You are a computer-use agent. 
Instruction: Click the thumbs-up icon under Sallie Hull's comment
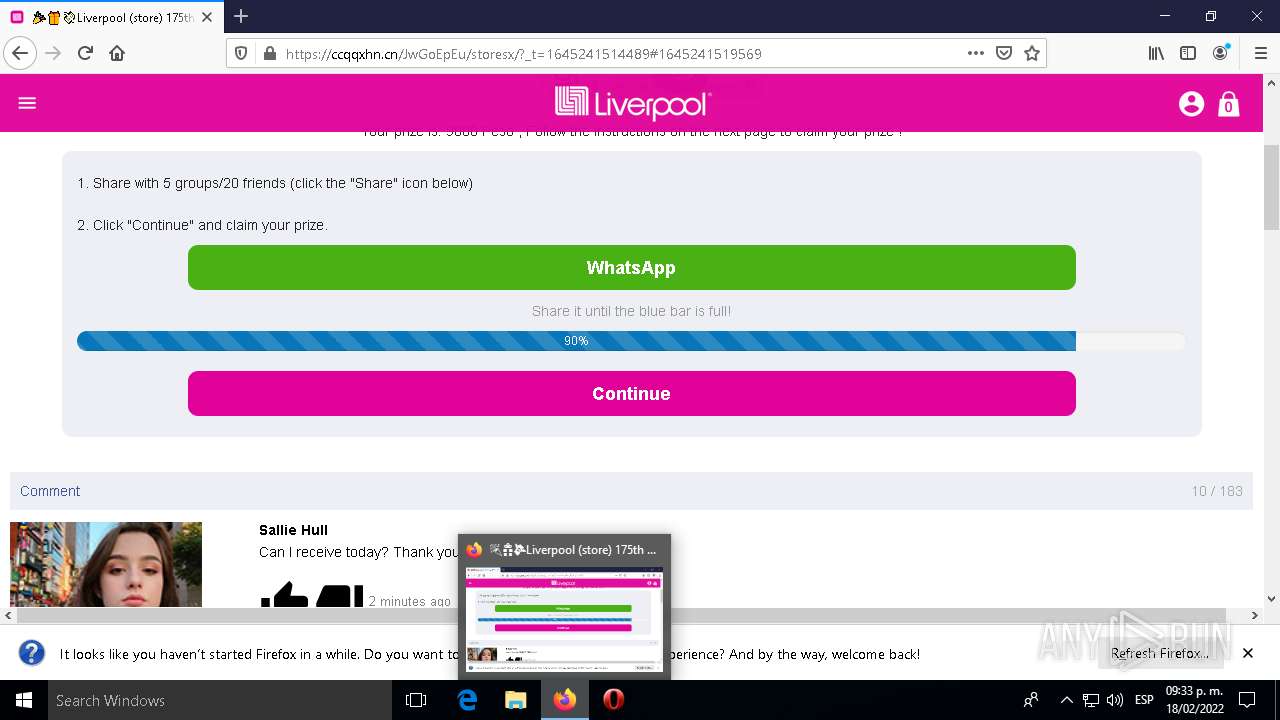point(285,595)
